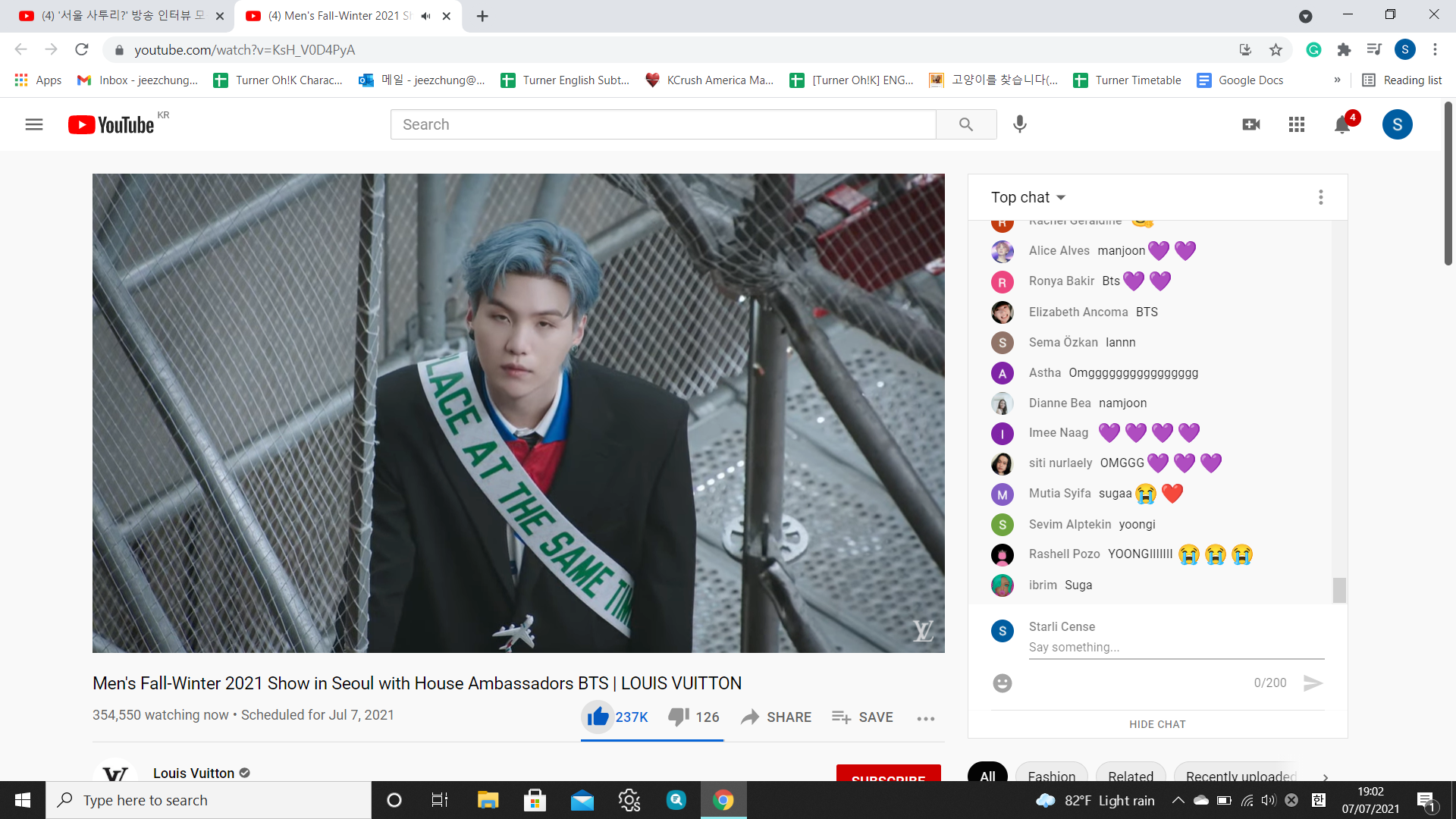This screenshot has width=1456, height=819.
Task: Open Chrome three-dot menu
Action: pos(1435,49)
